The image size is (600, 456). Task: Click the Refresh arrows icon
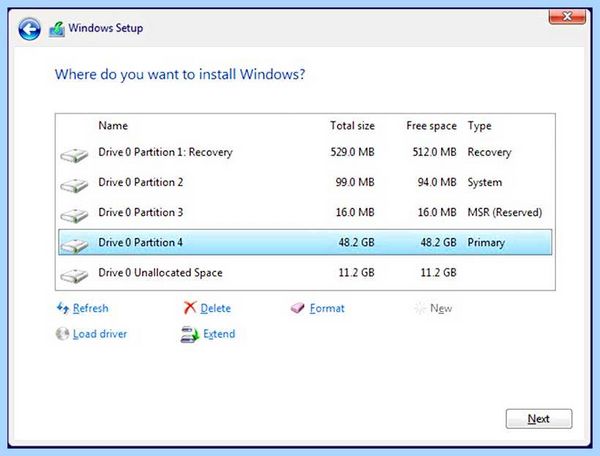(63, 308)
